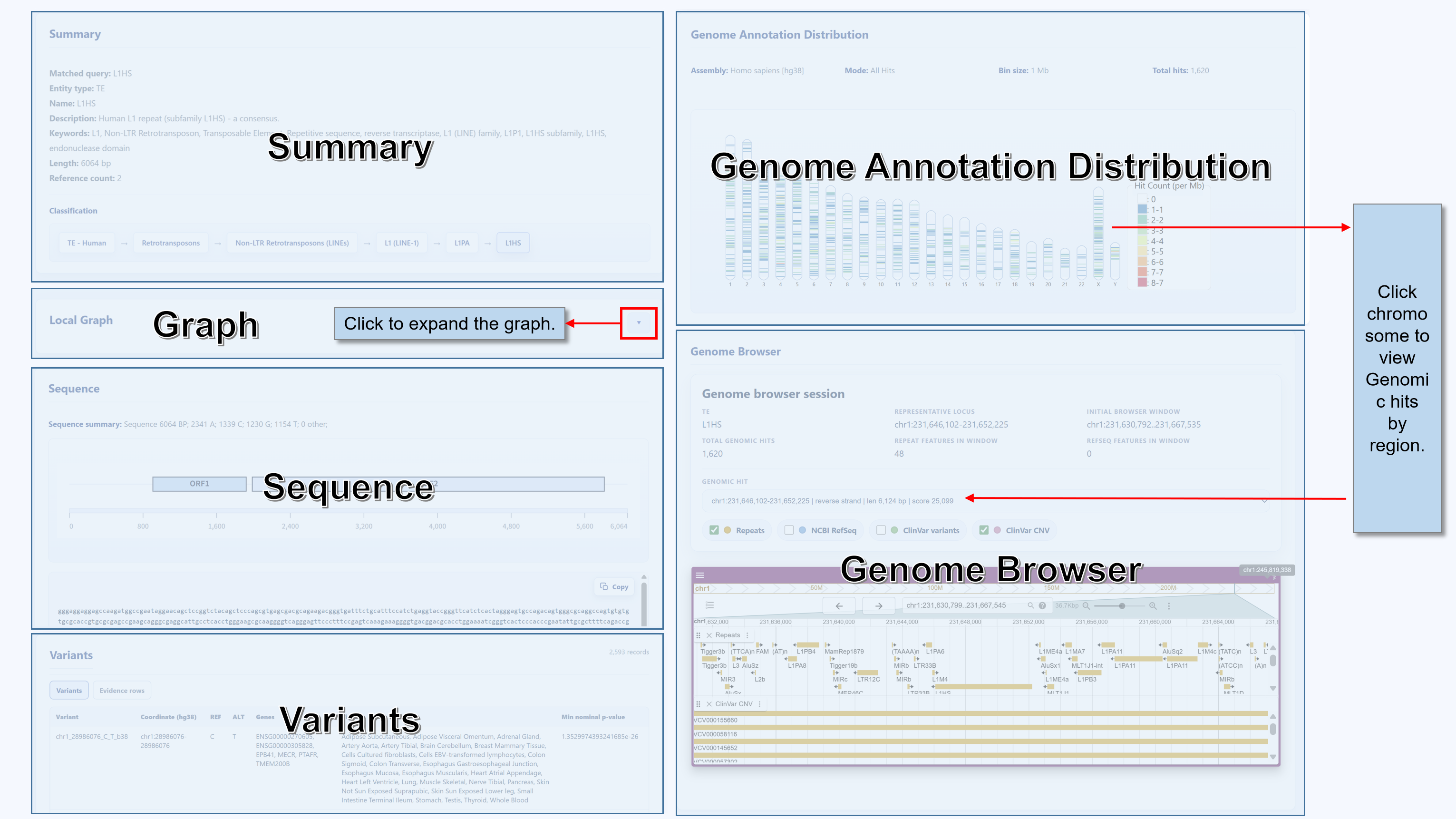
Task: Grab the Repeats track drag handle
Action: [x=699, y=635]
